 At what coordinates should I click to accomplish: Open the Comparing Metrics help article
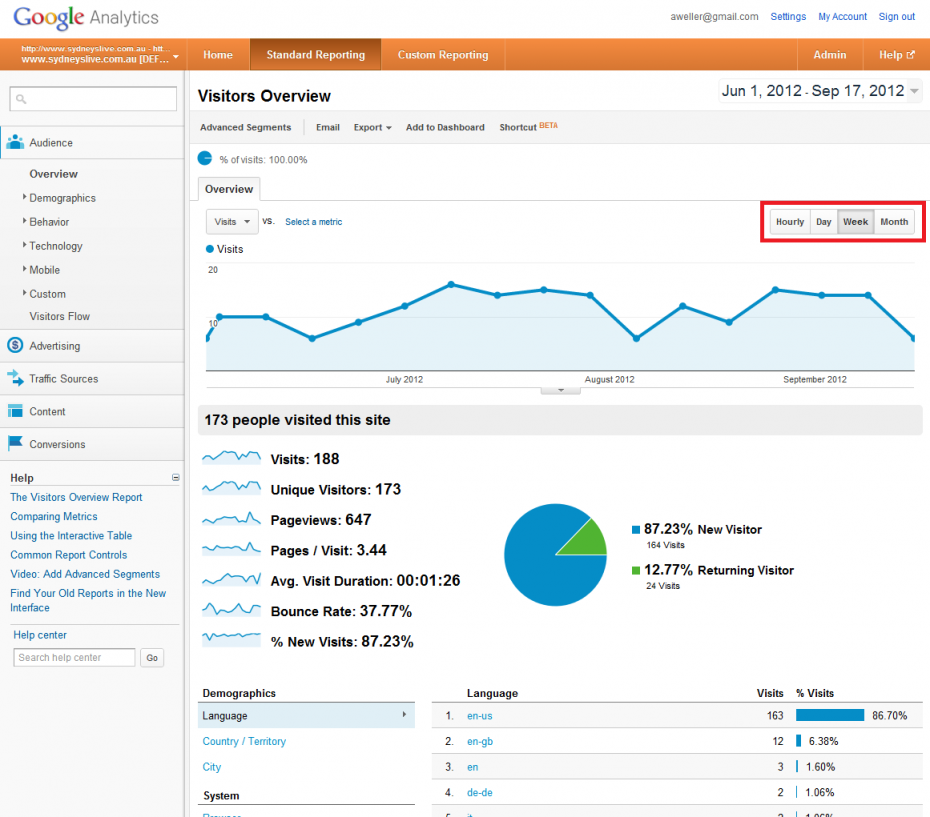[x=53, y=516]
